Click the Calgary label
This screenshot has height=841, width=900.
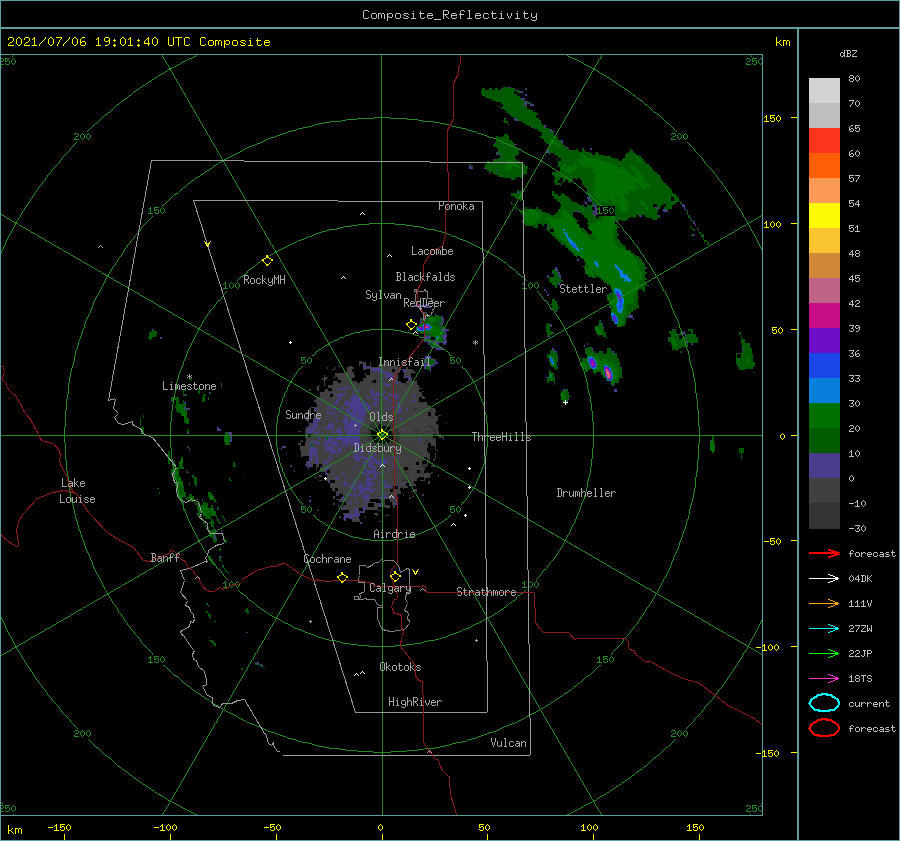[x=390, y=588]
